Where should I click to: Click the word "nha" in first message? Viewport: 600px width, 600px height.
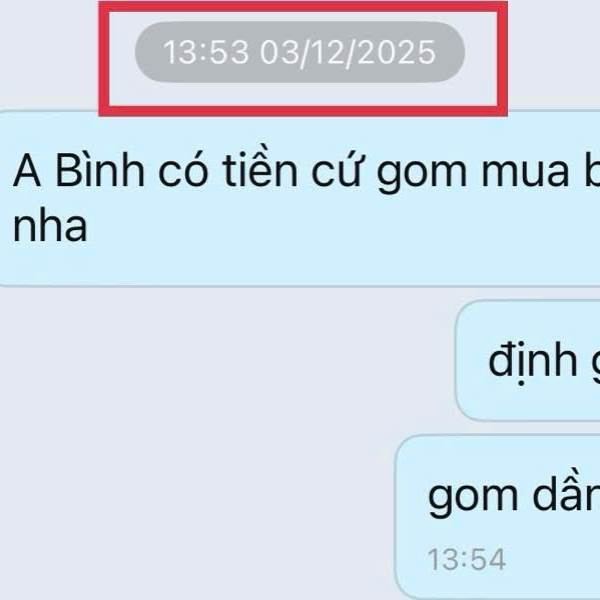50,226
